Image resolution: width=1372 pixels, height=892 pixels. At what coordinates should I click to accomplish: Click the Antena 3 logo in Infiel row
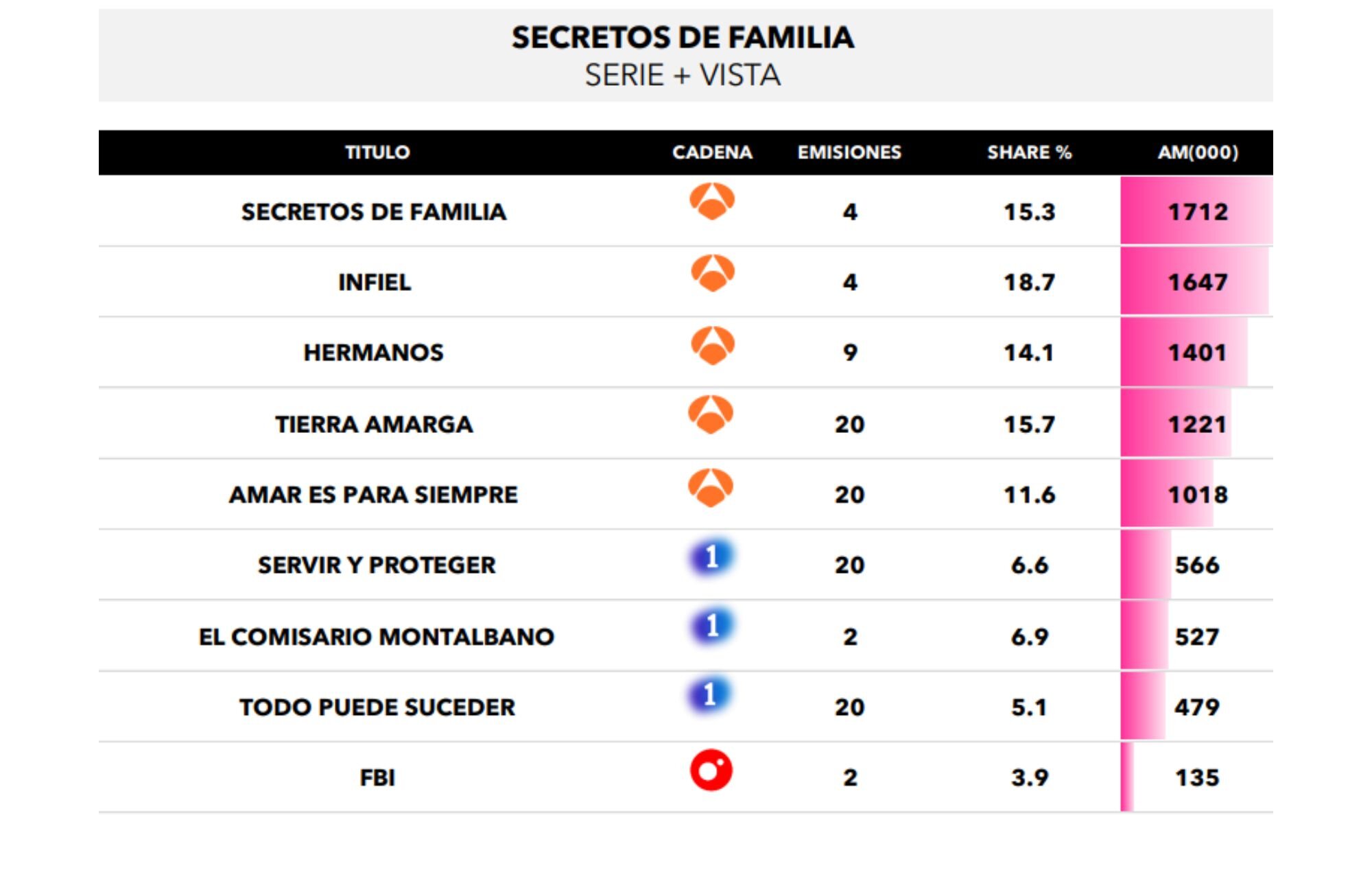click(x=713, y=273)
